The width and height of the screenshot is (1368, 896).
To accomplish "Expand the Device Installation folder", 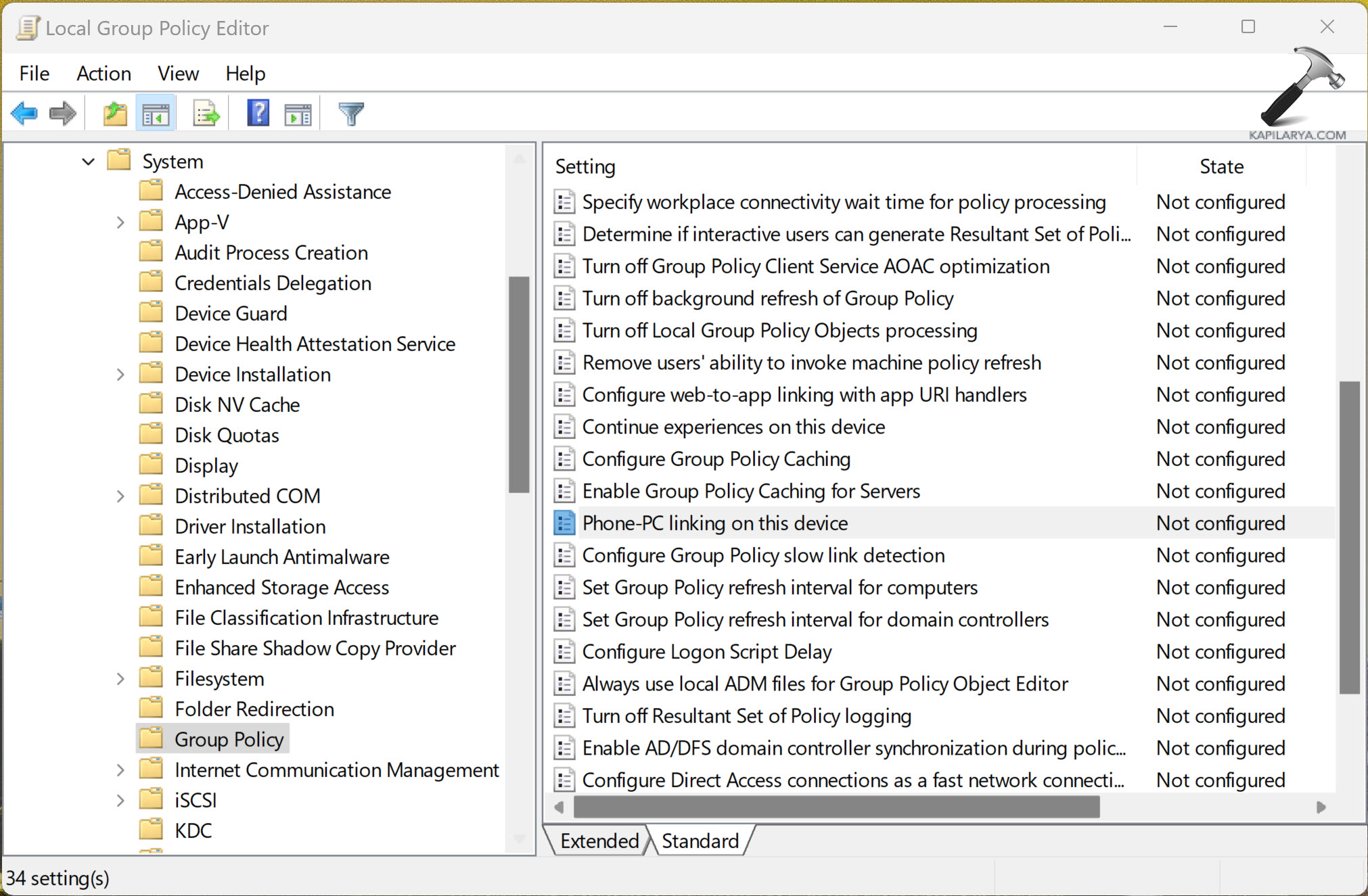I will click(x=120, y=375).
